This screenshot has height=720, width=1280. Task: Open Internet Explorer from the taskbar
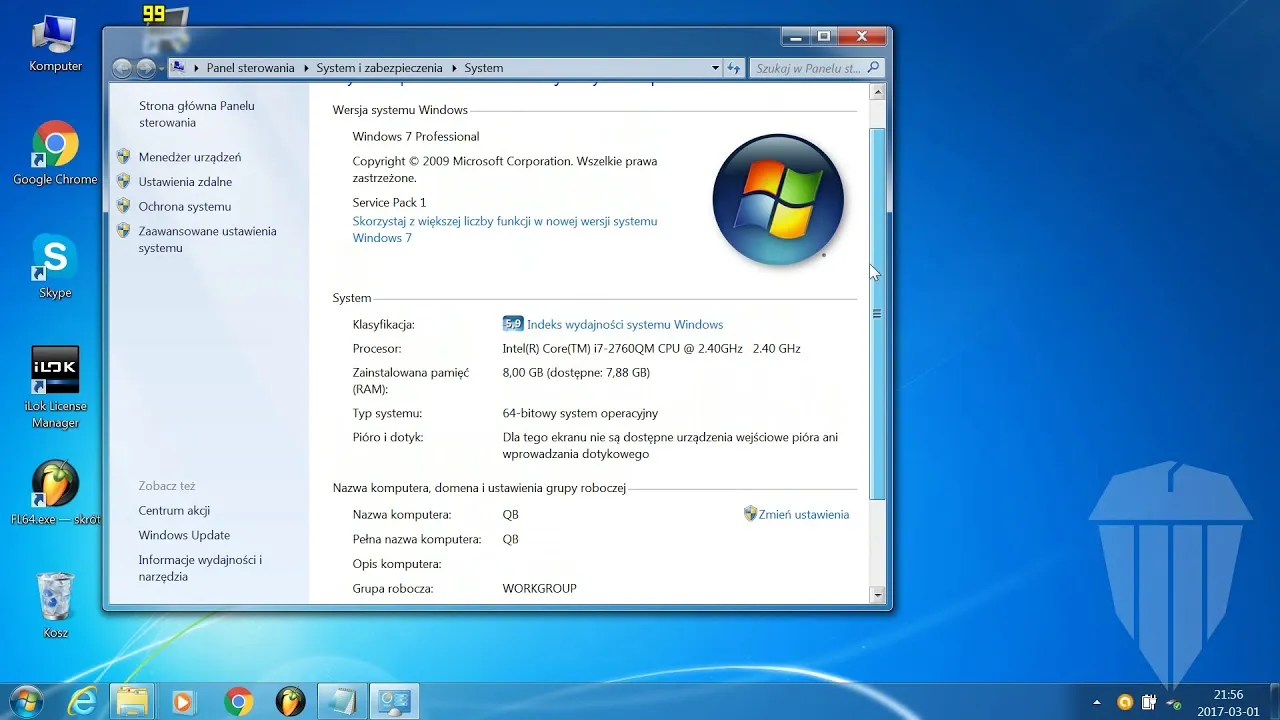(x=82, y=700)
